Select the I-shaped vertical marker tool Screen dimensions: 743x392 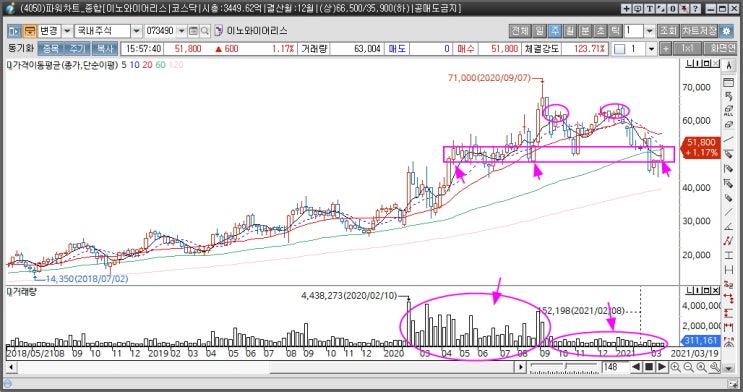coord(728,255)
